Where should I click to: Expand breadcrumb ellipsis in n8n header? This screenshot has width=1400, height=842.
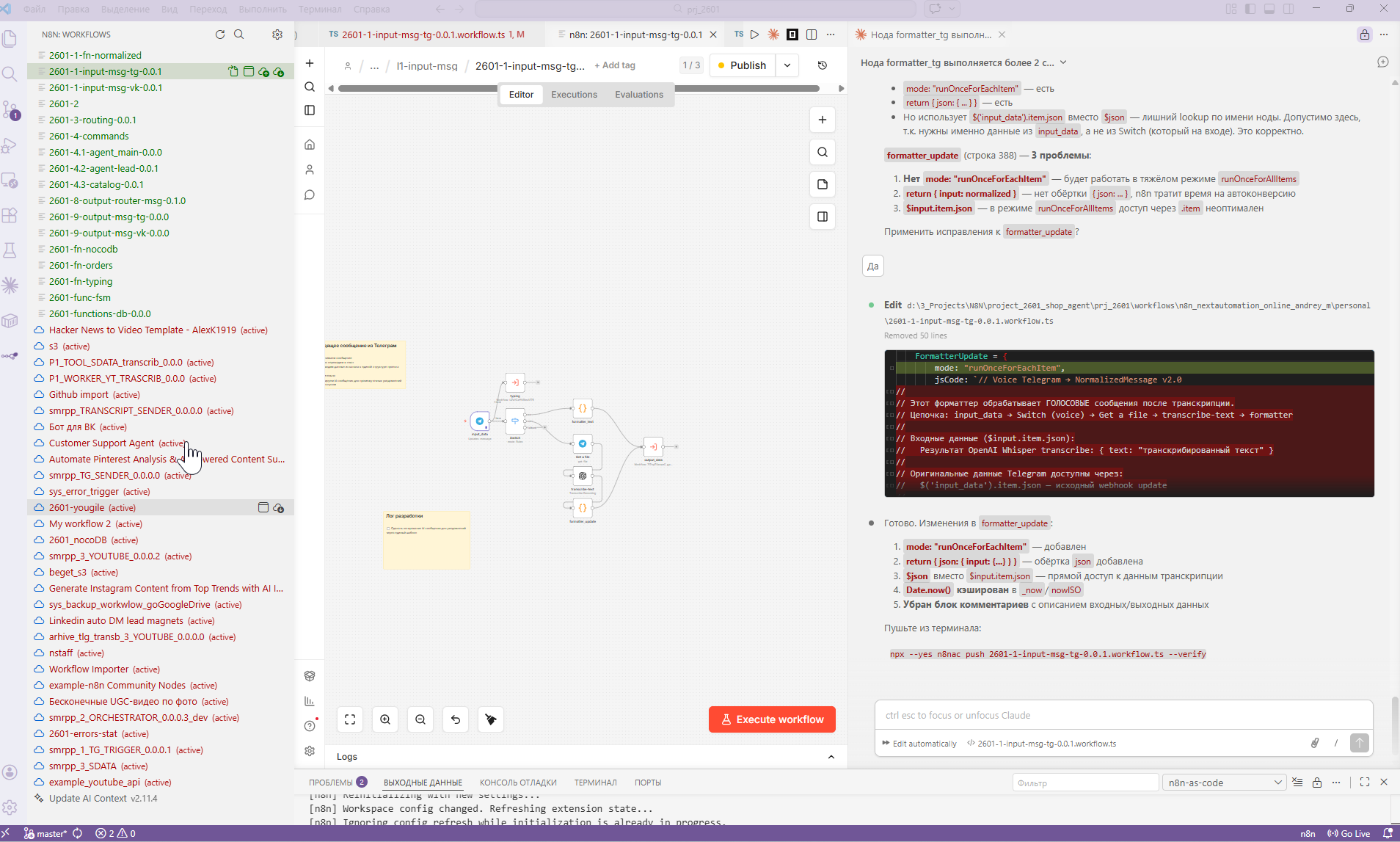[x=374, y=65]
